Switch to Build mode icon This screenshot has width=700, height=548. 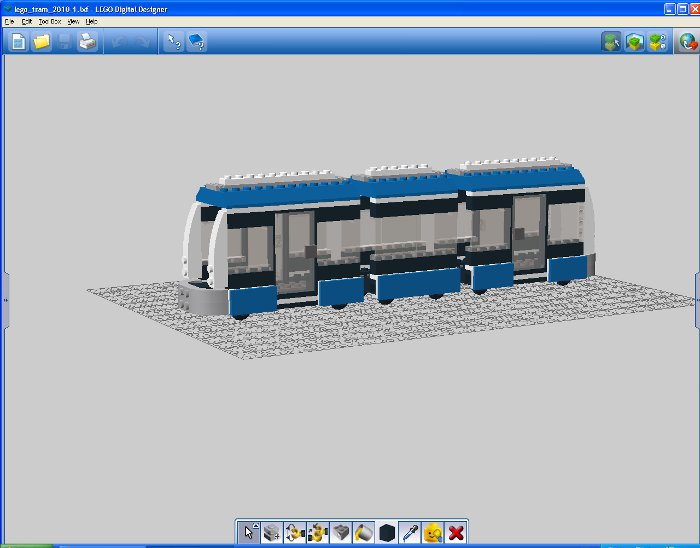pyautogui.click(x=611, y=42)
